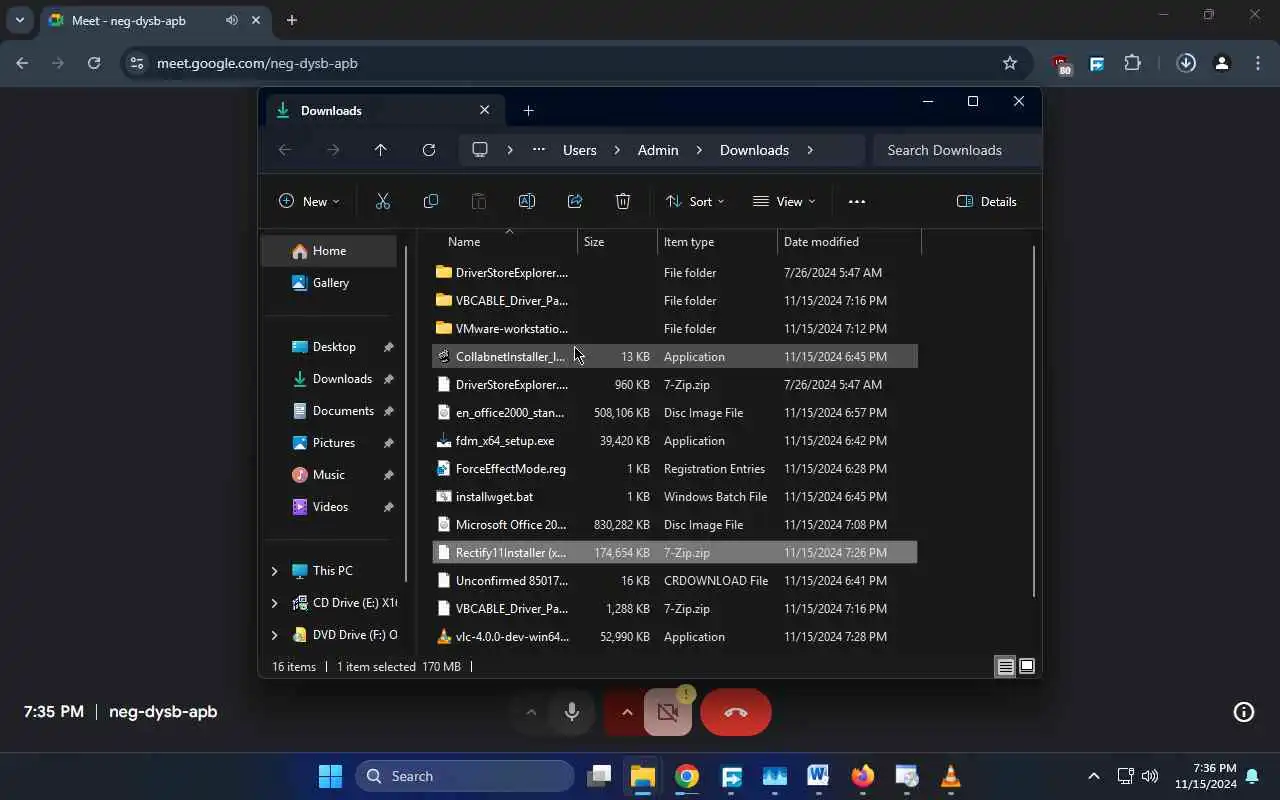1280x800 pixels.
Task: Click the file list vertical scrollbar
Action: [1033, 420]
